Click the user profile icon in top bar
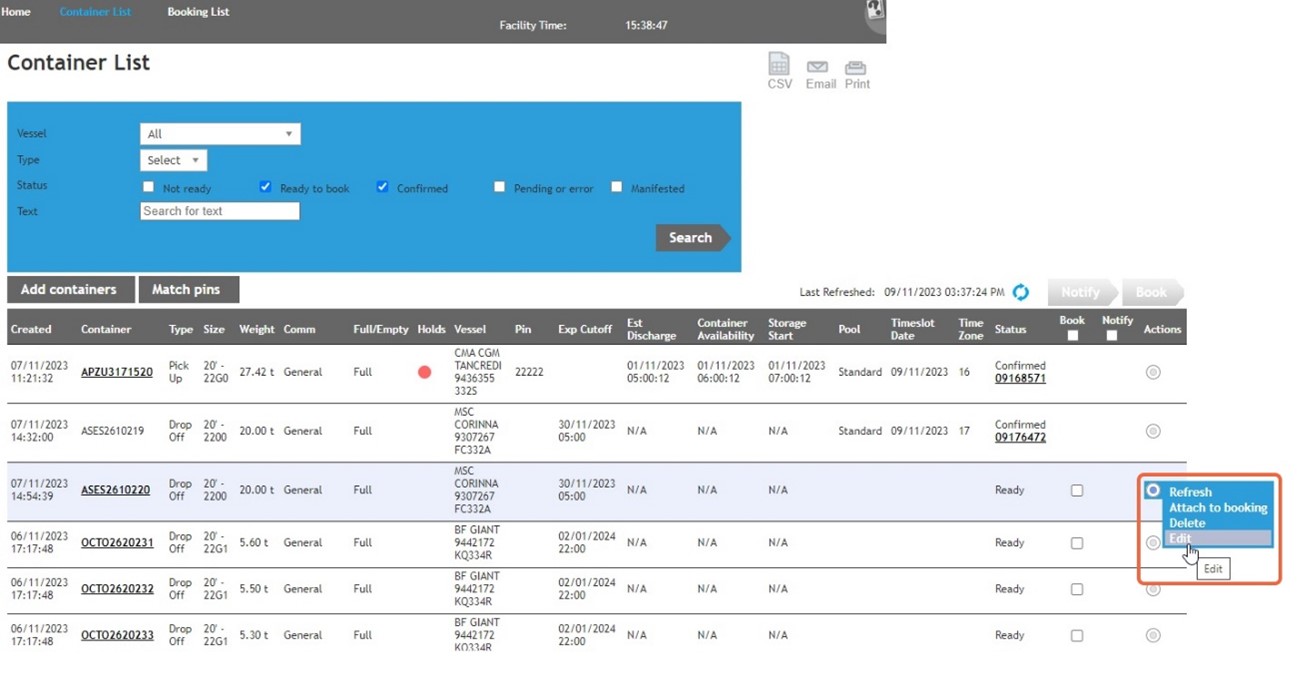 coord(875,12)
